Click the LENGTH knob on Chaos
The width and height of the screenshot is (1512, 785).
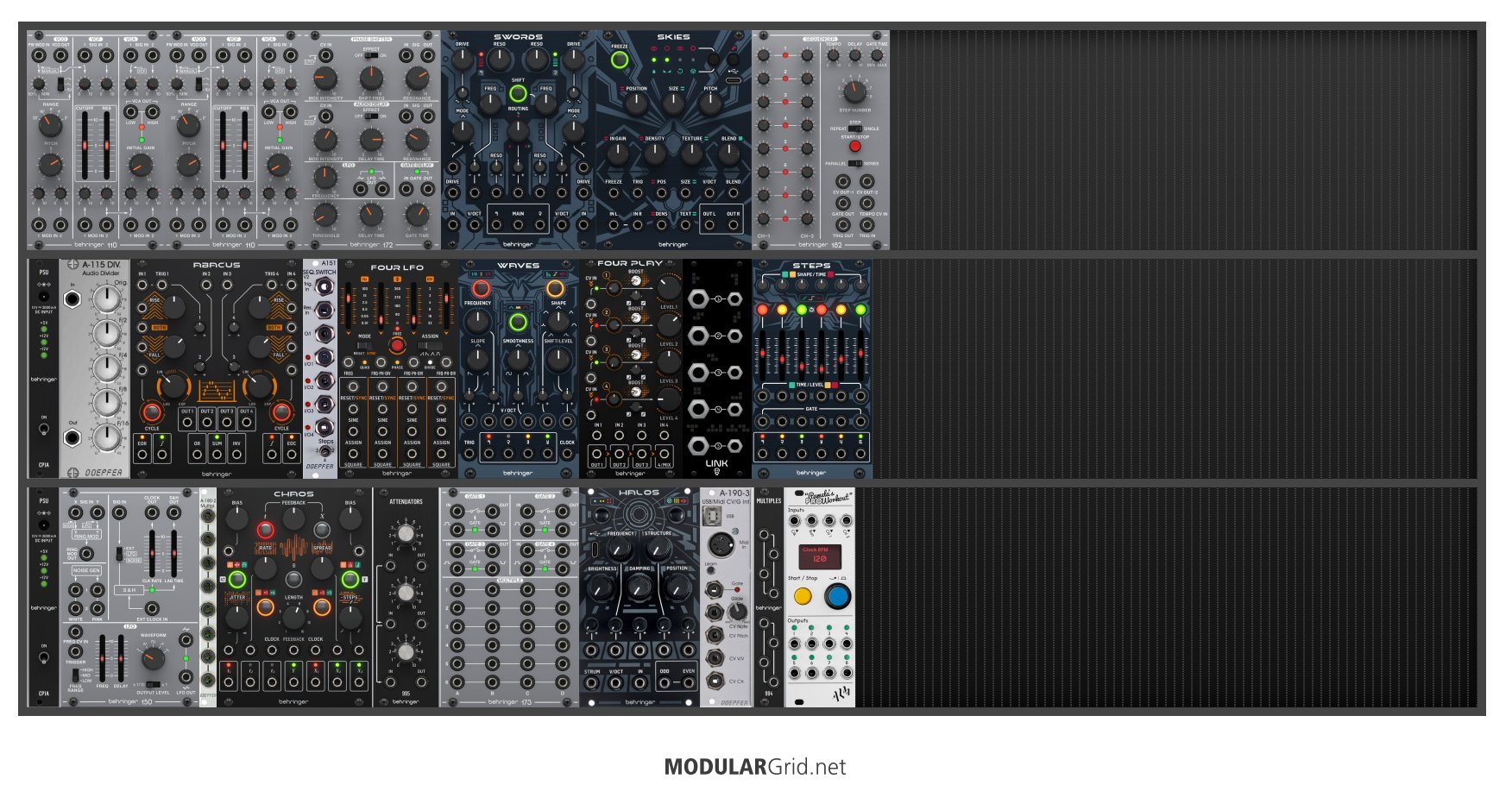click(293, 616)
